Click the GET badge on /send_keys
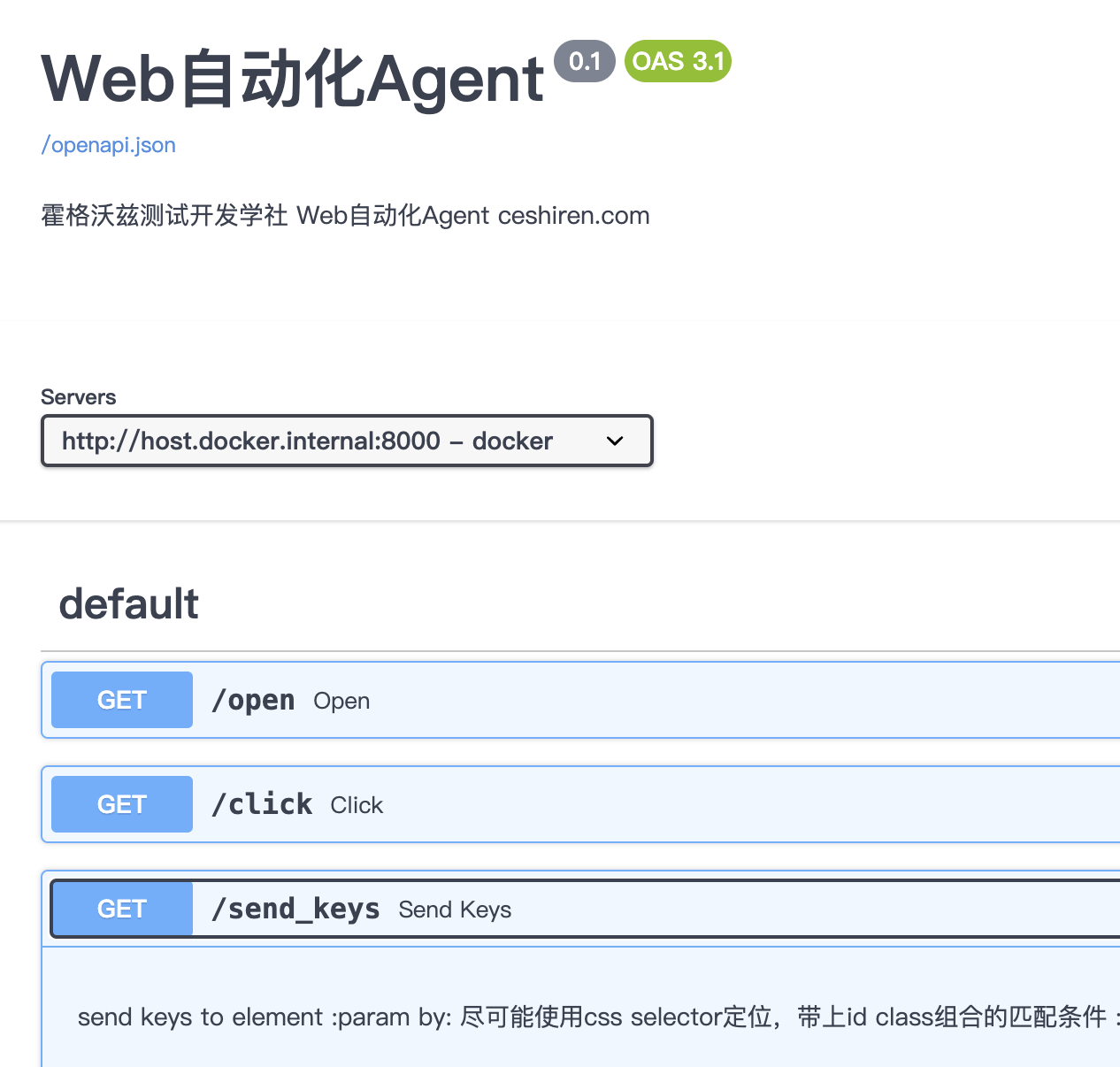This screenshot has height=1067, width=1120. pos(121,908)
